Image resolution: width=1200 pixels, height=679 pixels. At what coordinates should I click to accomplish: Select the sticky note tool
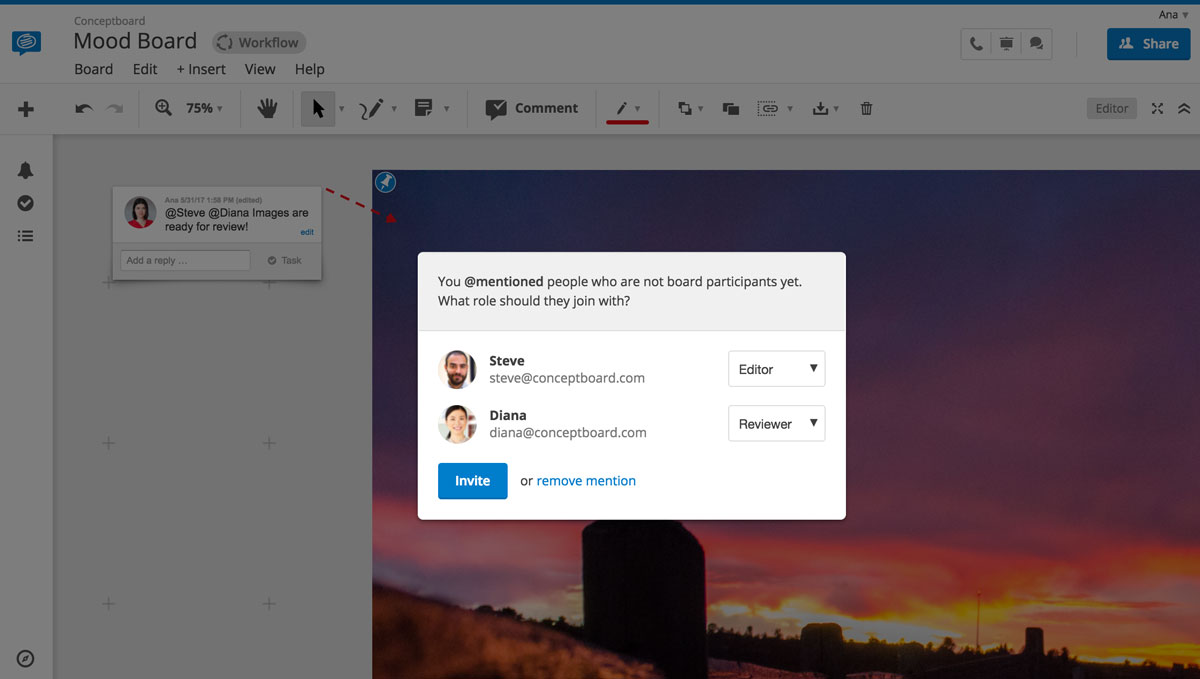[423, 108]
